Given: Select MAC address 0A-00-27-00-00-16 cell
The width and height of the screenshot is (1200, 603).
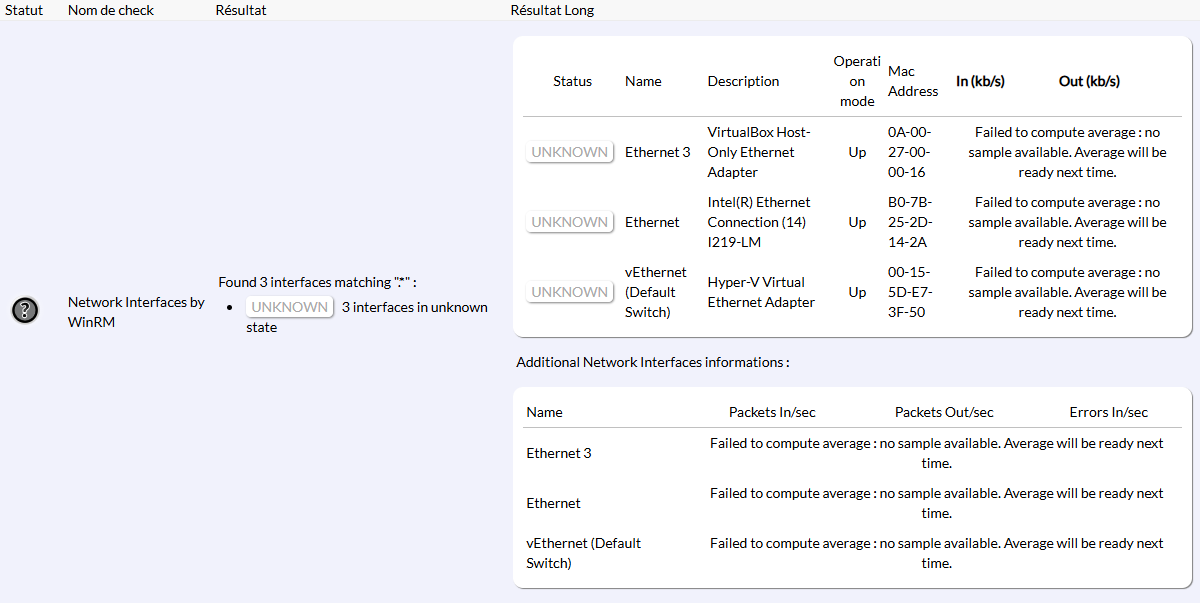Looking at the screenshot, I should click(x=908, y=152).
